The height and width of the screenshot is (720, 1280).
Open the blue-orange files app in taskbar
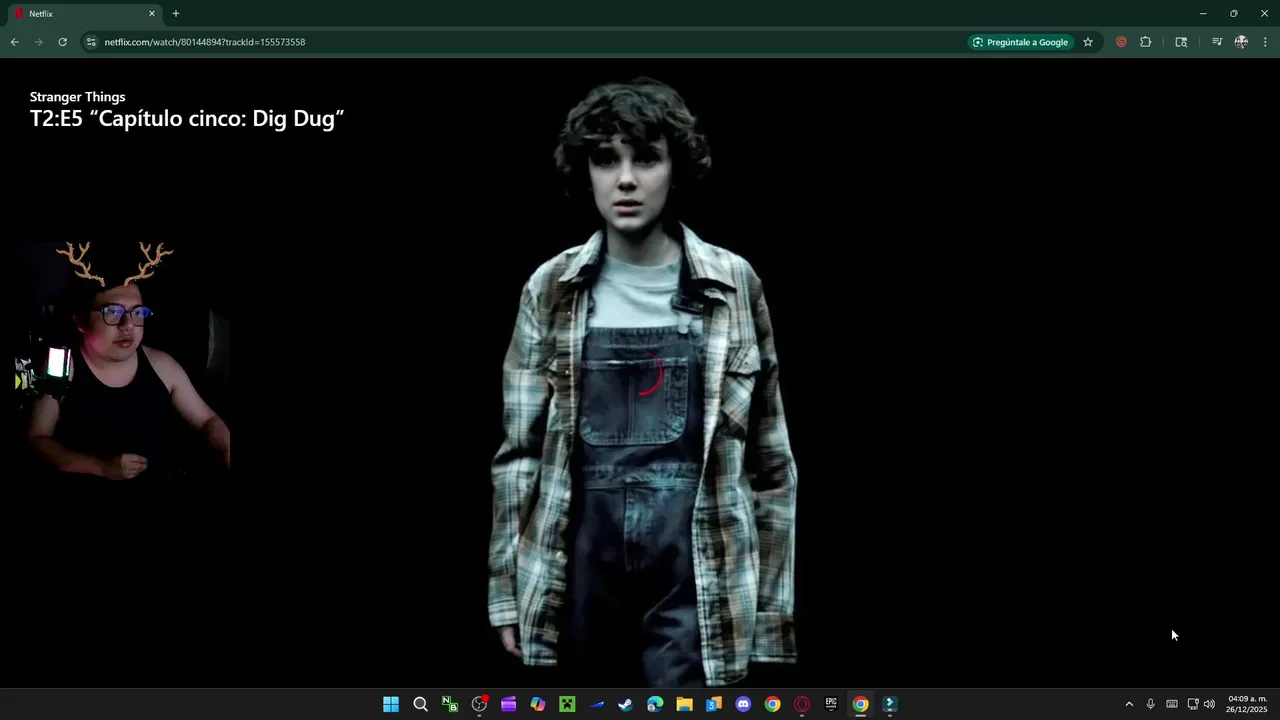tap(714, 704)
